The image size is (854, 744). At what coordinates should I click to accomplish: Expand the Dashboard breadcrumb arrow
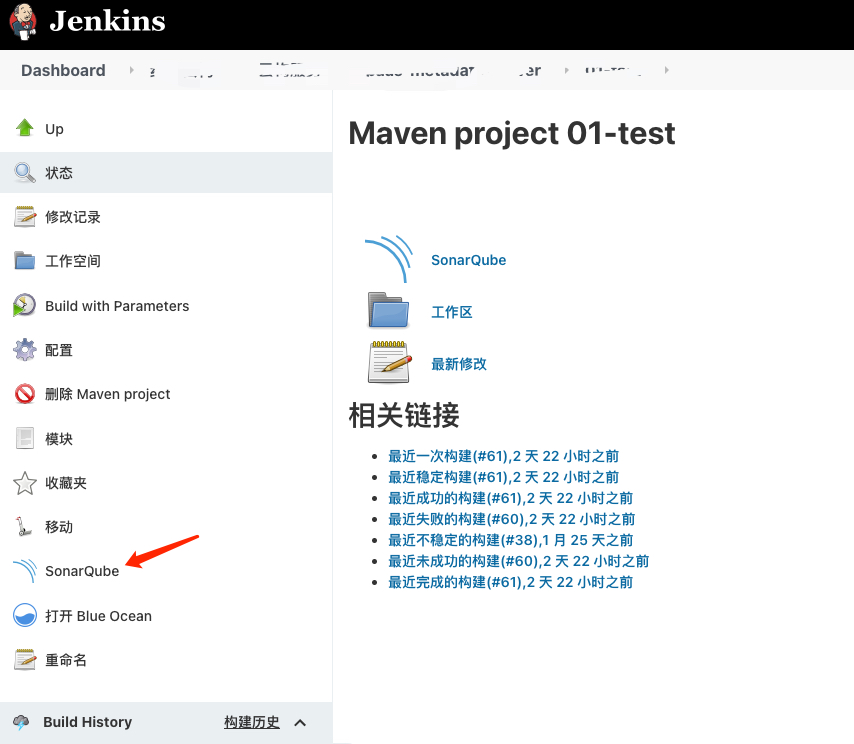point(130,70)
